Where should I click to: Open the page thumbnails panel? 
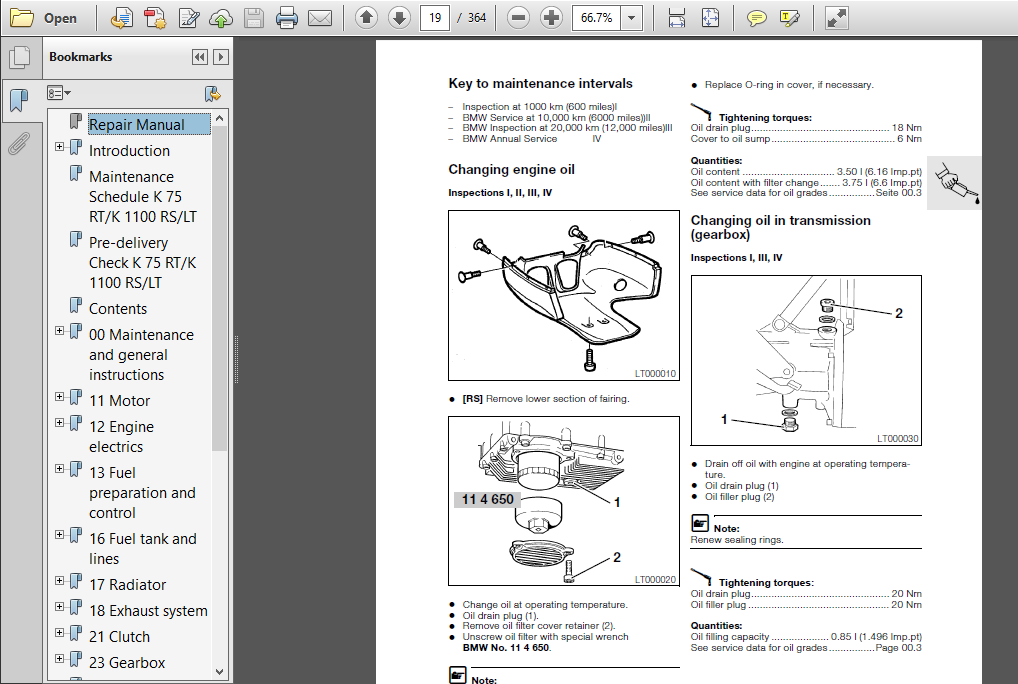click(20, 58)
